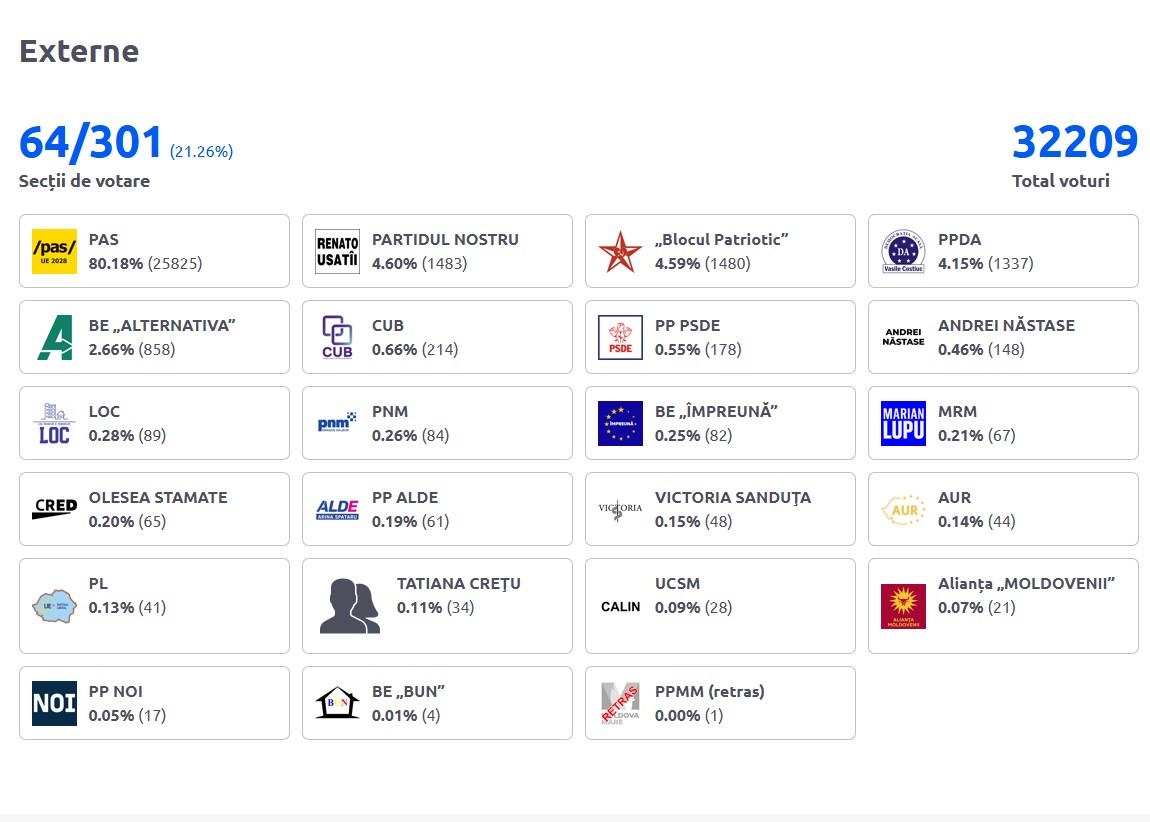Select BE „BUN" party name
The width and height of the screenshot is (1150, 822).
tap(409, 691)
